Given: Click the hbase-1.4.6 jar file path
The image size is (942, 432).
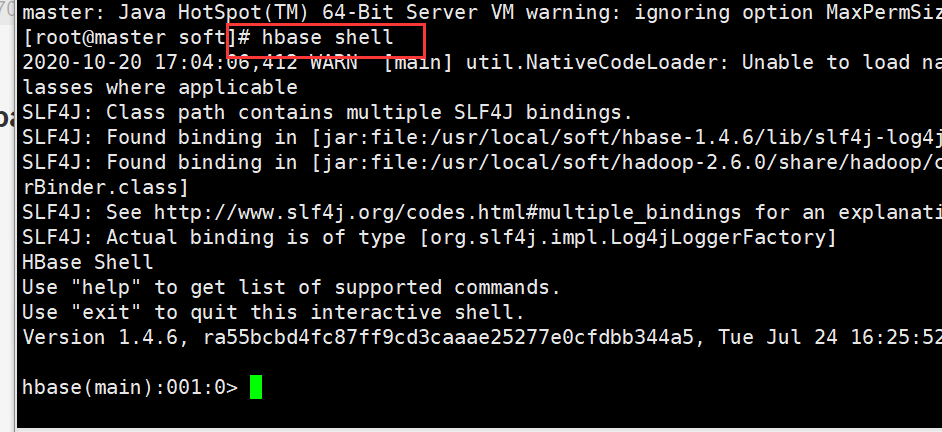Looking at the screenshot, I should [x=627, y=138].
